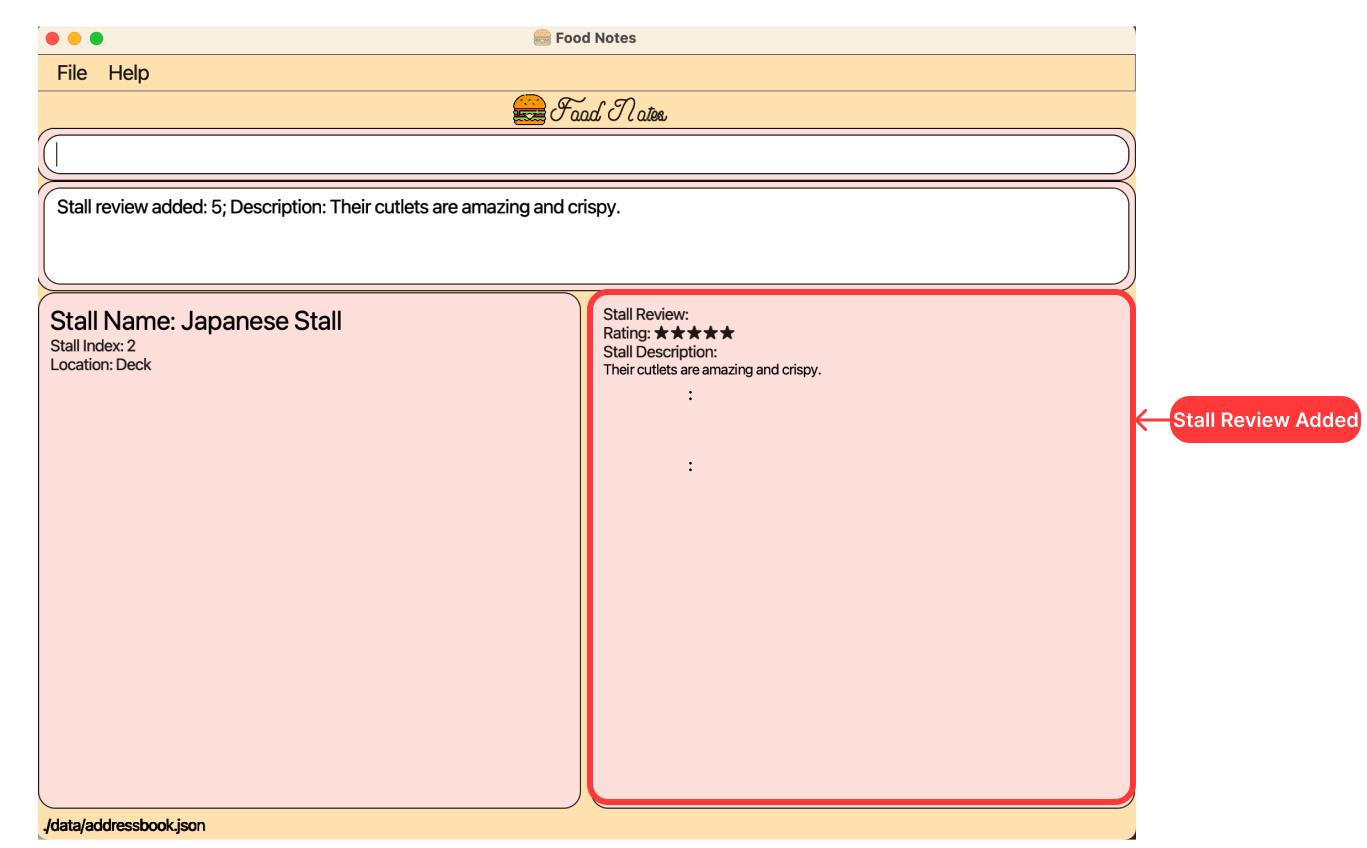
Task: Minimize the window using the yellow button
Action: click(x=75, y=38)
